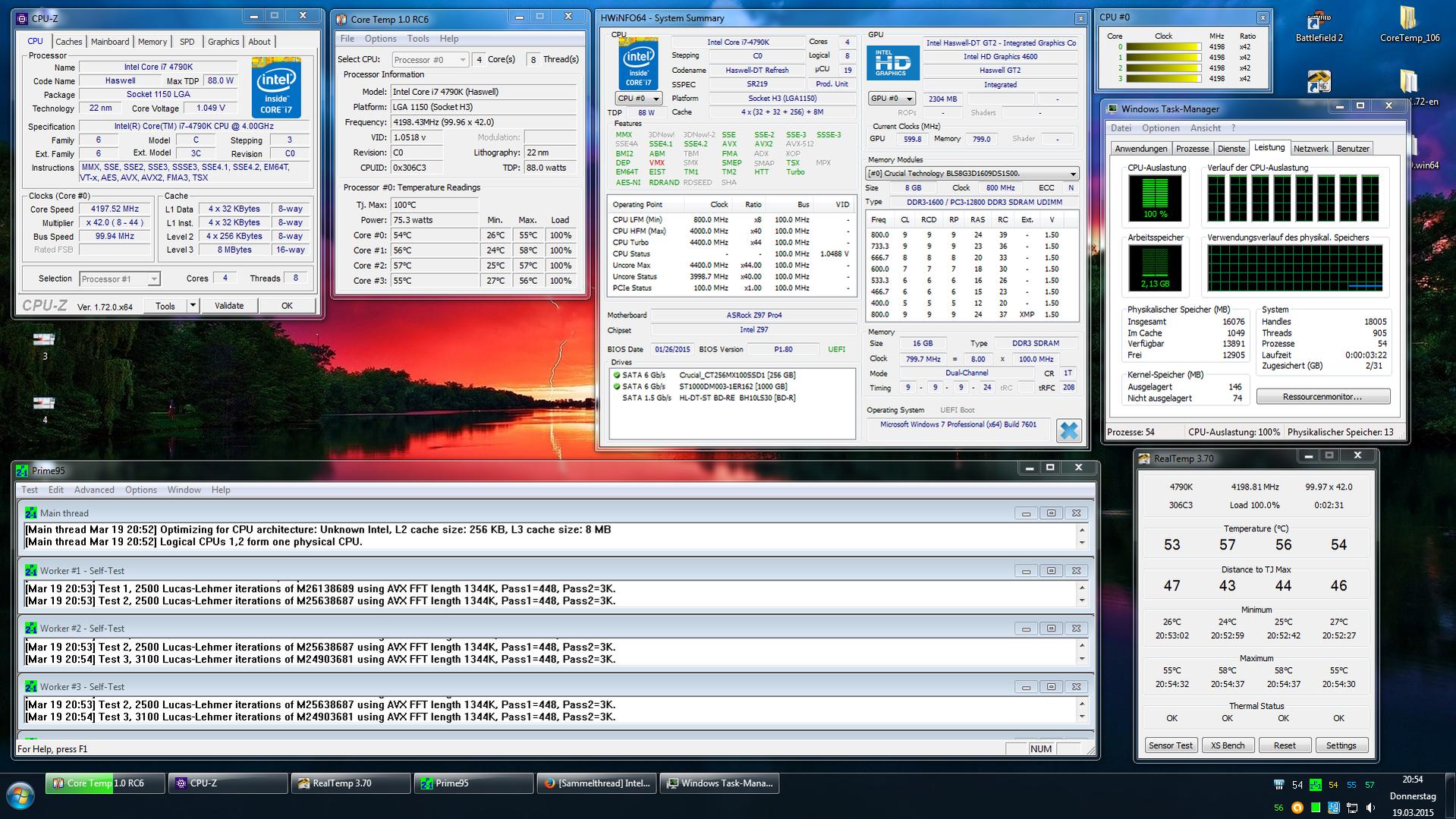
Task: Open RealTemp Settings
Action: pos(1341,745)
